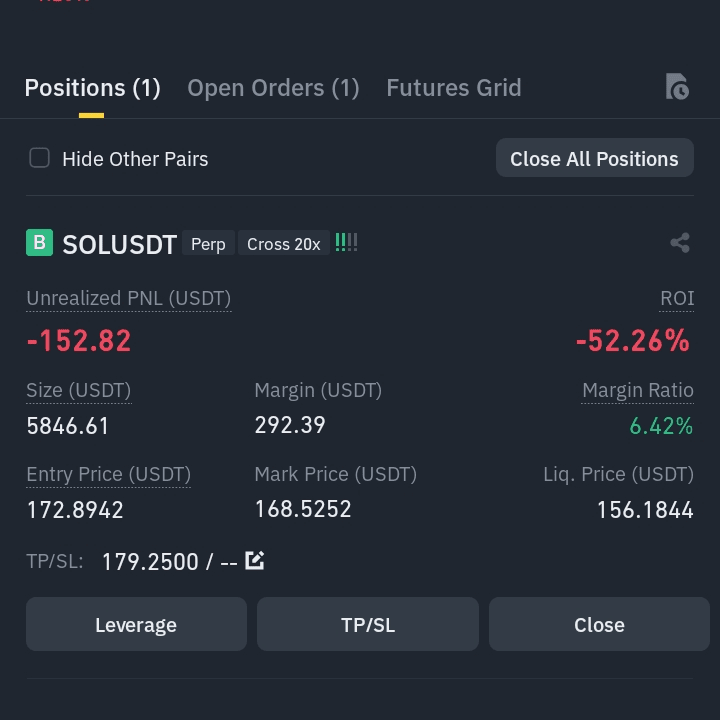Screen dimensions: 720x720
Task: Edit TP/SL with the pencil icon
Action: click(254, 561)
